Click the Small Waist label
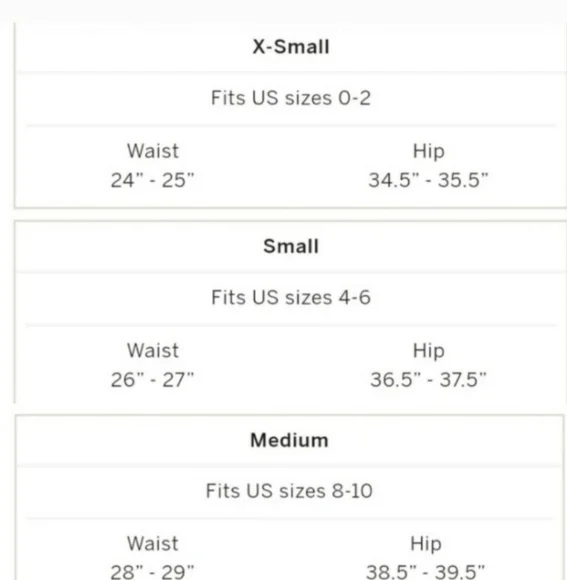Image resolution: width=567 pixels, height=580 pixels. point(153,350)
